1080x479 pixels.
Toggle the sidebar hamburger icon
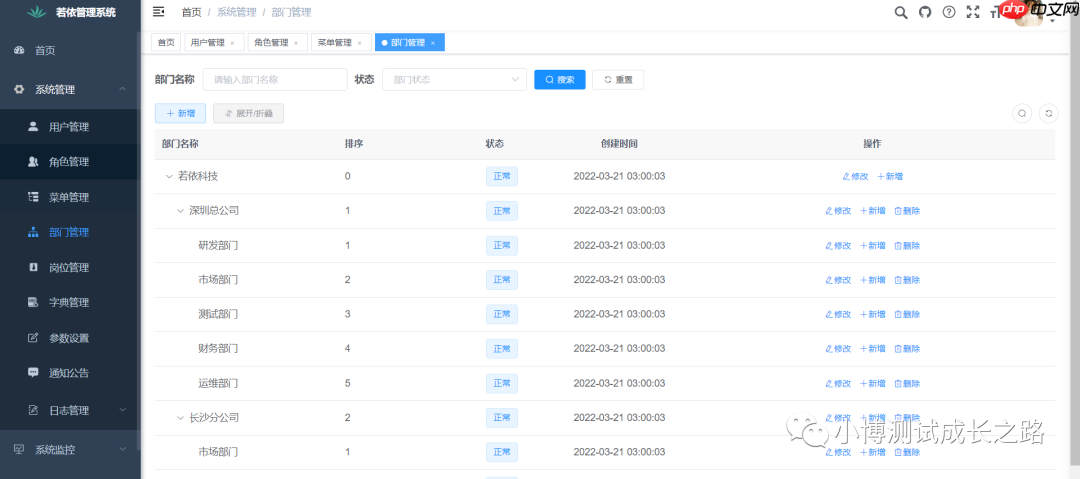coord(158,12)
